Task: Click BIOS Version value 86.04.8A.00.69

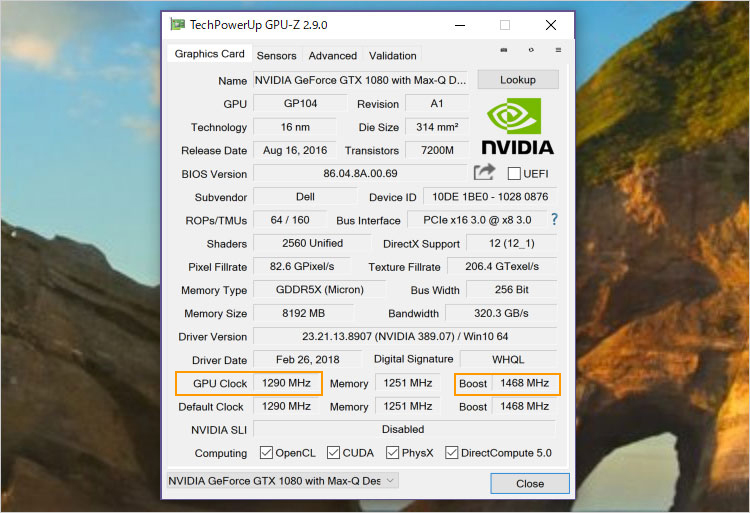Action: (360, 173)
